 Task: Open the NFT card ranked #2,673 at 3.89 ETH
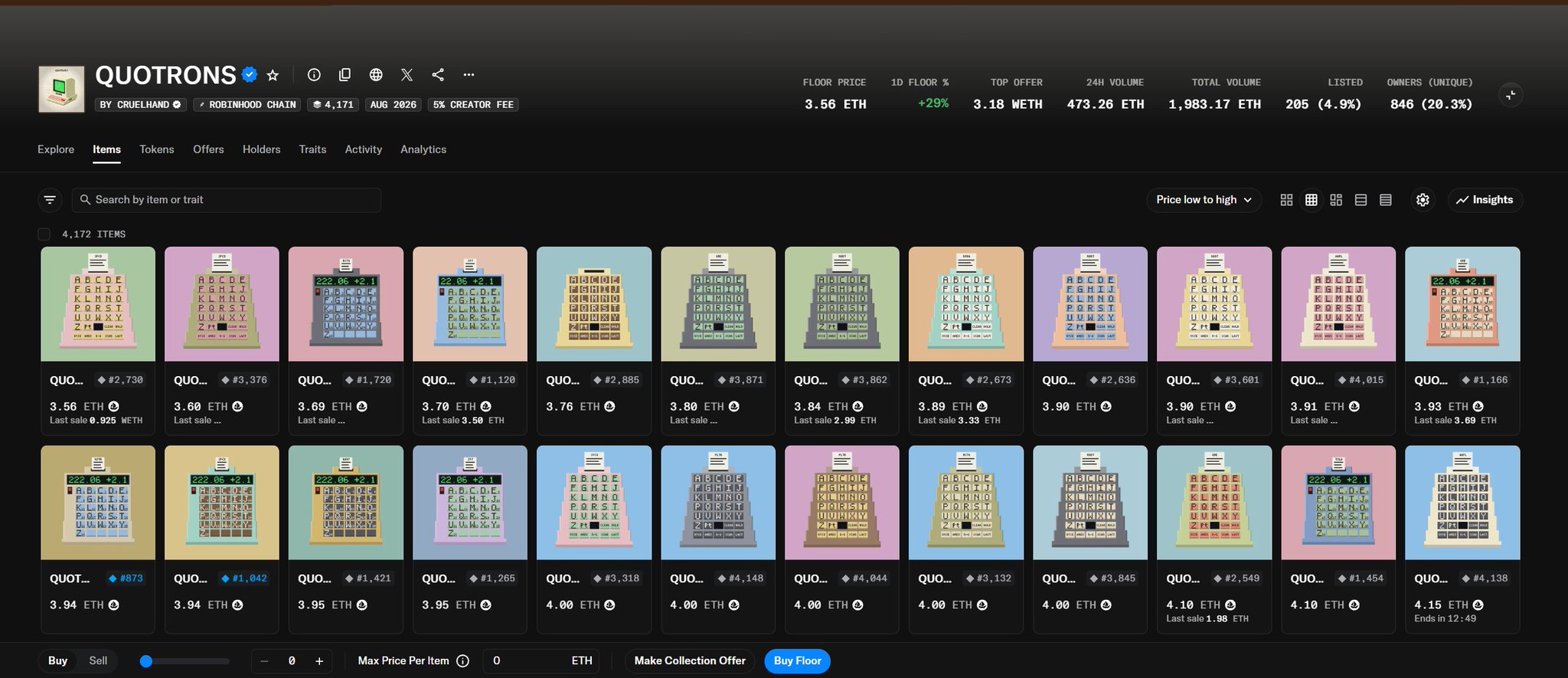966,341
